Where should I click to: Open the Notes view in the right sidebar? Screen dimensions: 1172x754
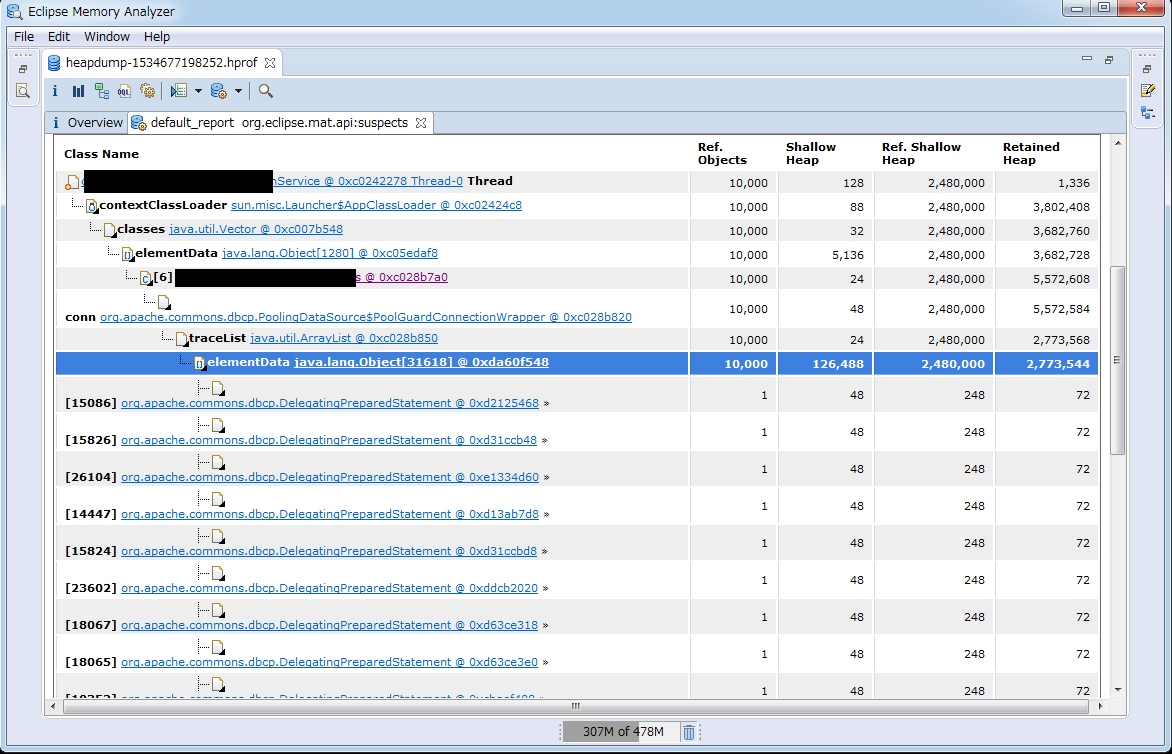[1148, 90]
